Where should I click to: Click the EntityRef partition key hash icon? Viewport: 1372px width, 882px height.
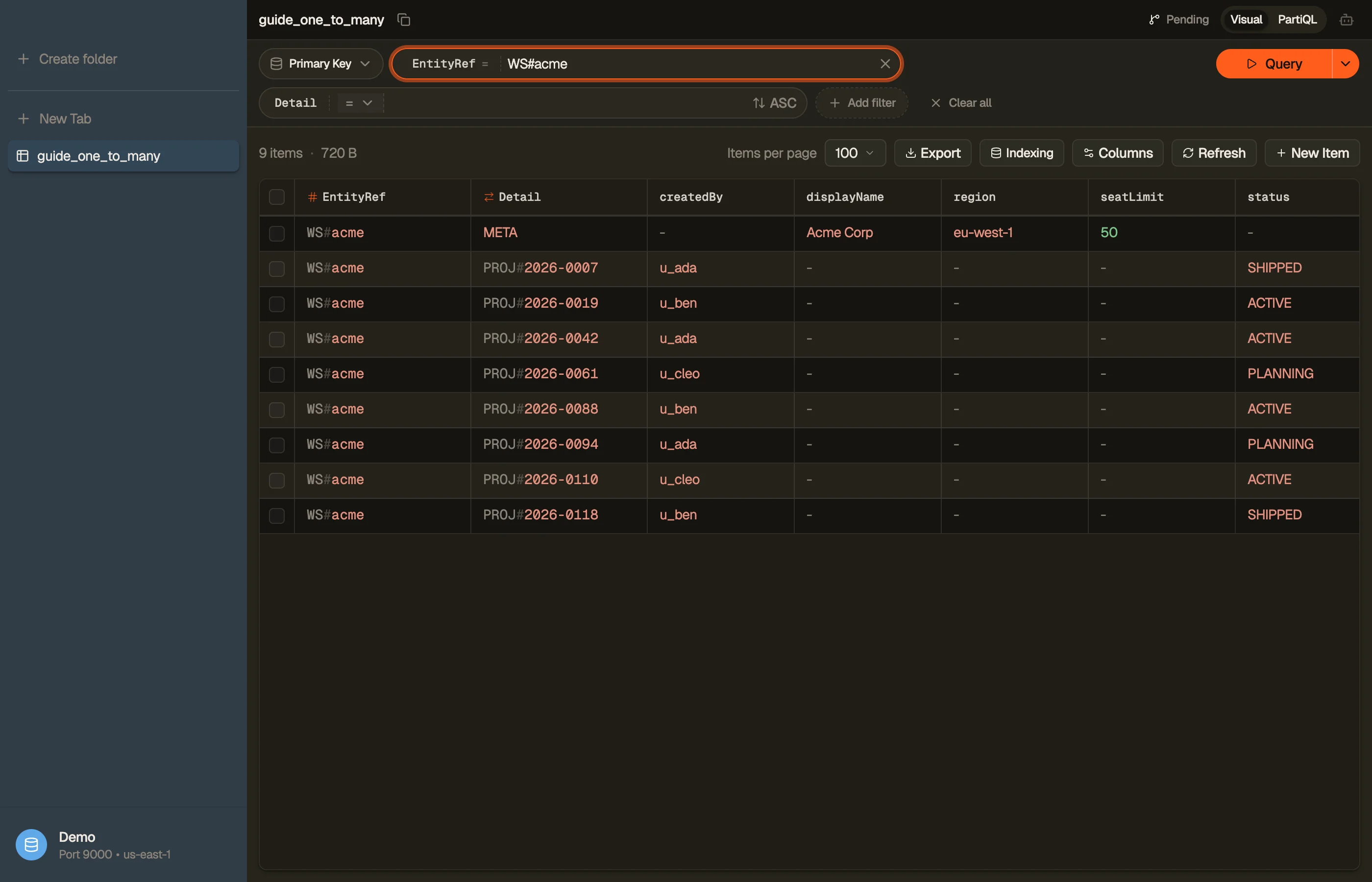pos(313,197)
